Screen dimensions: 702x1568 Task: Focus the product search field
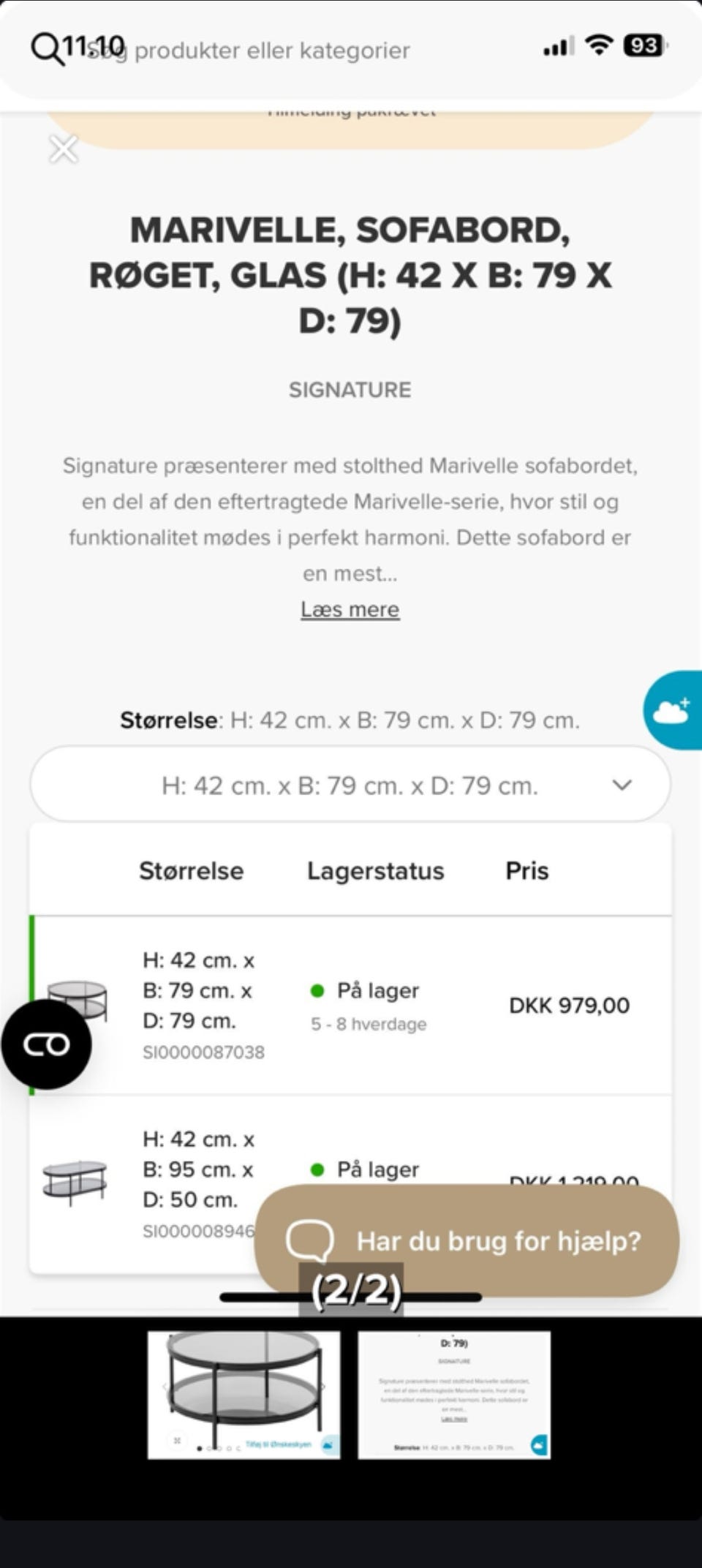pyautogui.click(x=272, y=50)
